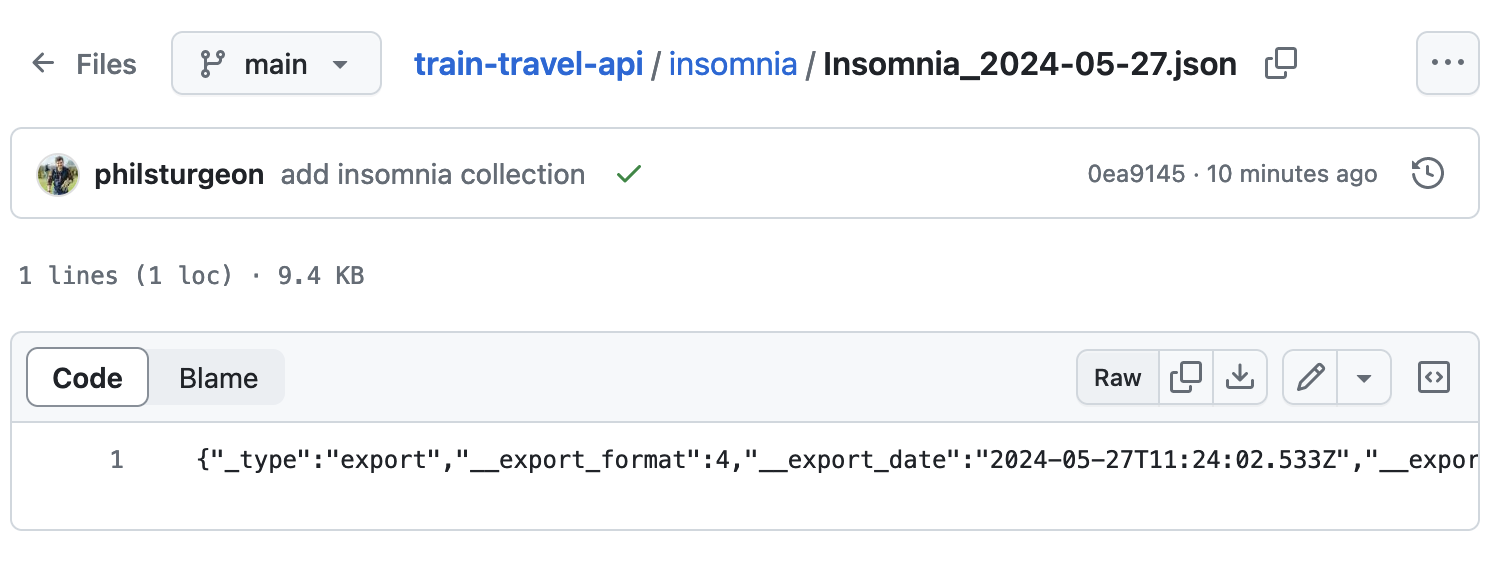Expand more edit options caret
Viewport: 1504px width, 568px height.
[1363, 377]
